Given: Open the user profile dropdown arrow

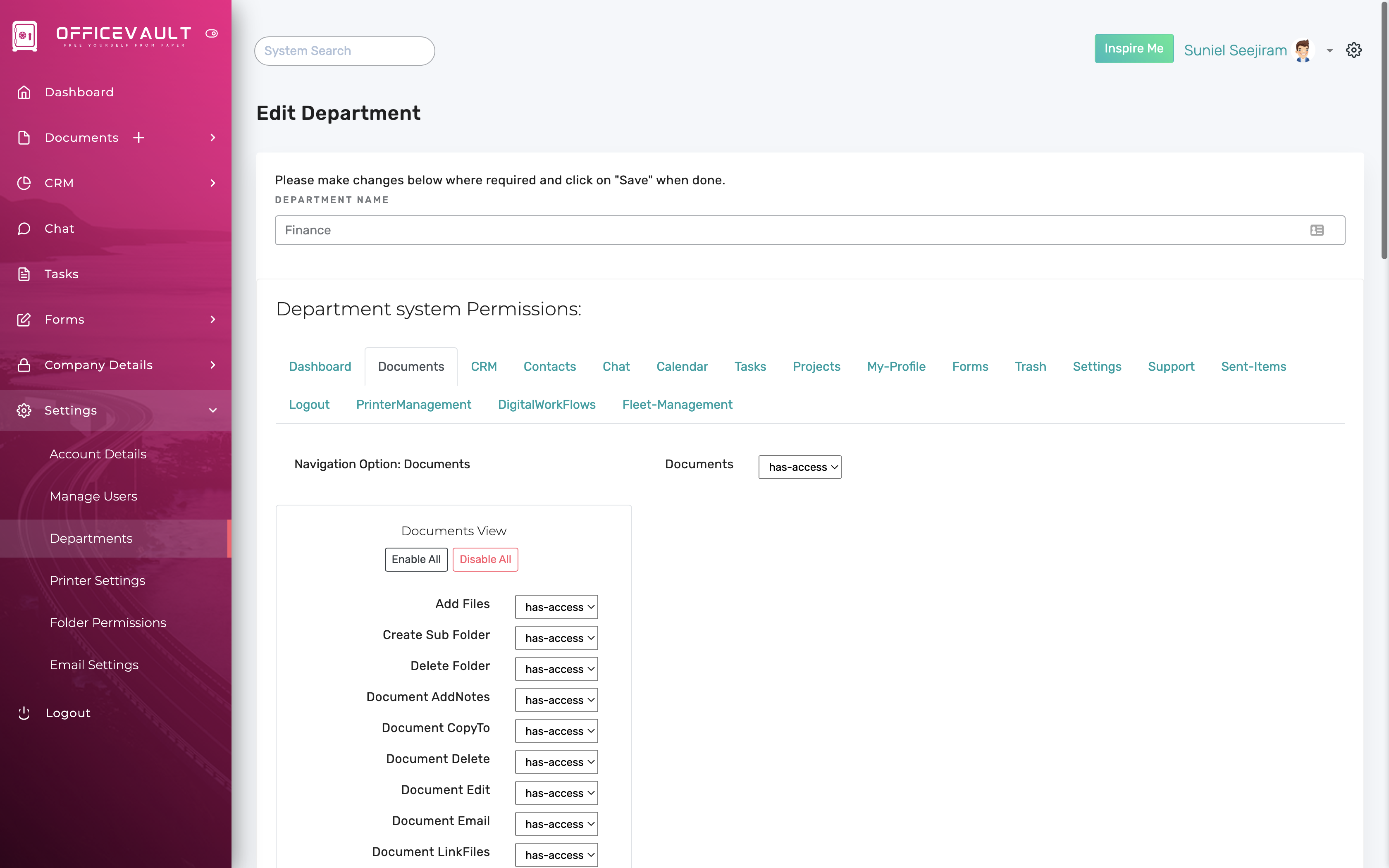Looking at the screenshot, I should click(1329, 50).
